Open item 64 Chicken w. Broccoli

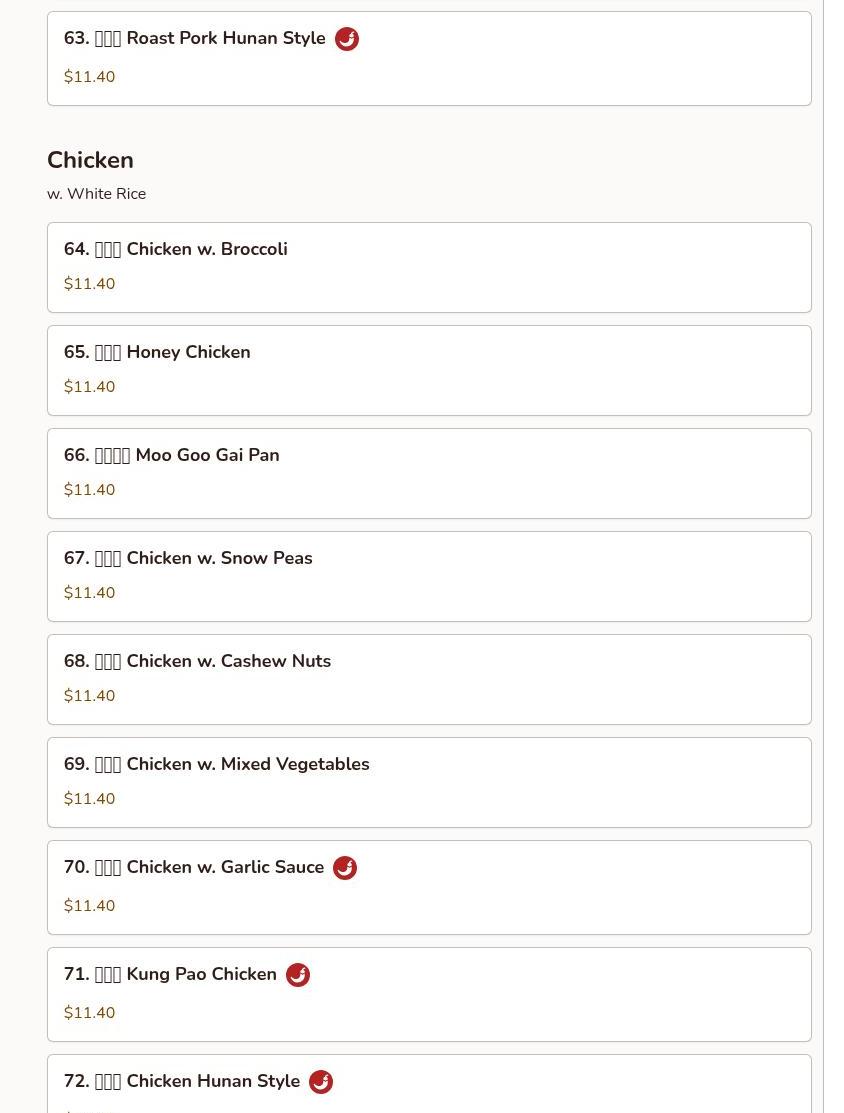pyautogui.click(x=429, y=268)
